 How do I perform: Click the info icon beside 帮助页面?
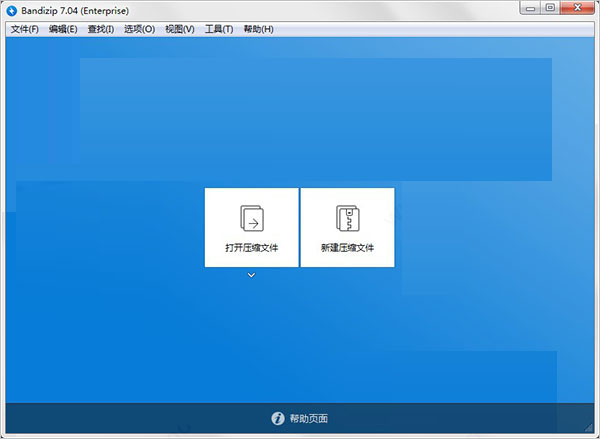(278, 418)
